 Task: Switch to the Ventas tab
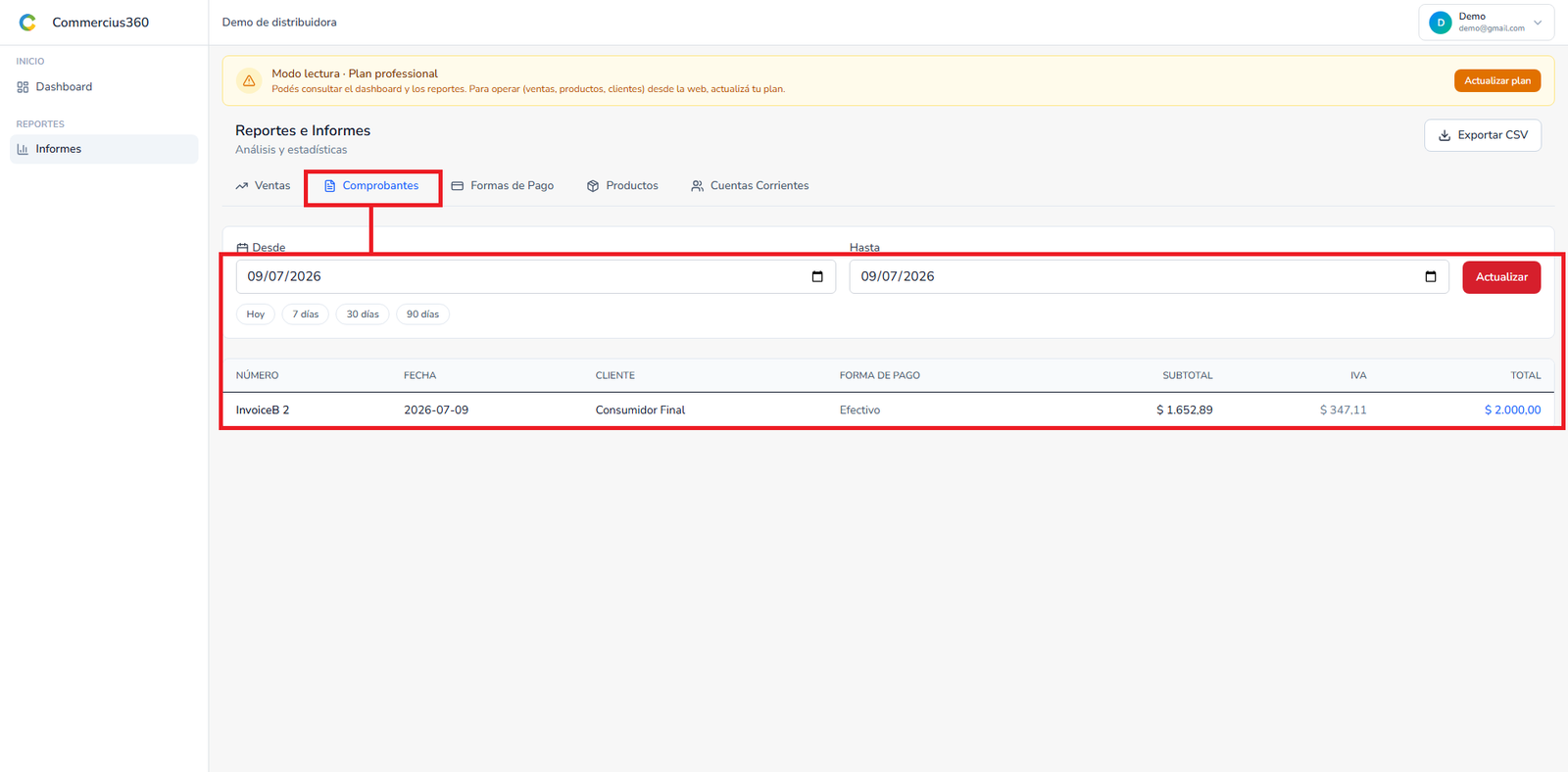[x=264, y=185]
